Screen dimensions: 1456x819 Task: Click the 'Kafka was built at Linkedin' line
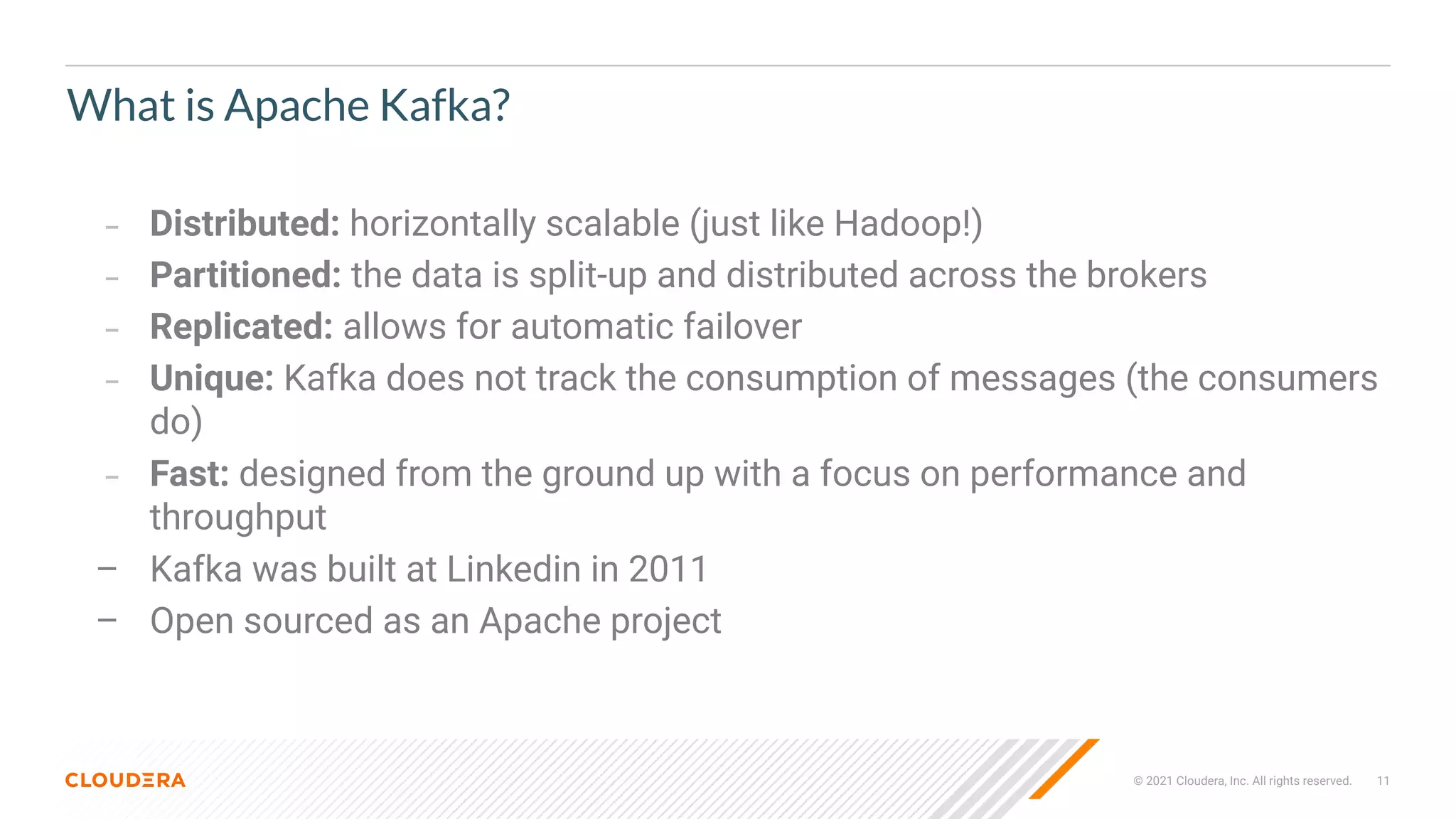(429, 569)
